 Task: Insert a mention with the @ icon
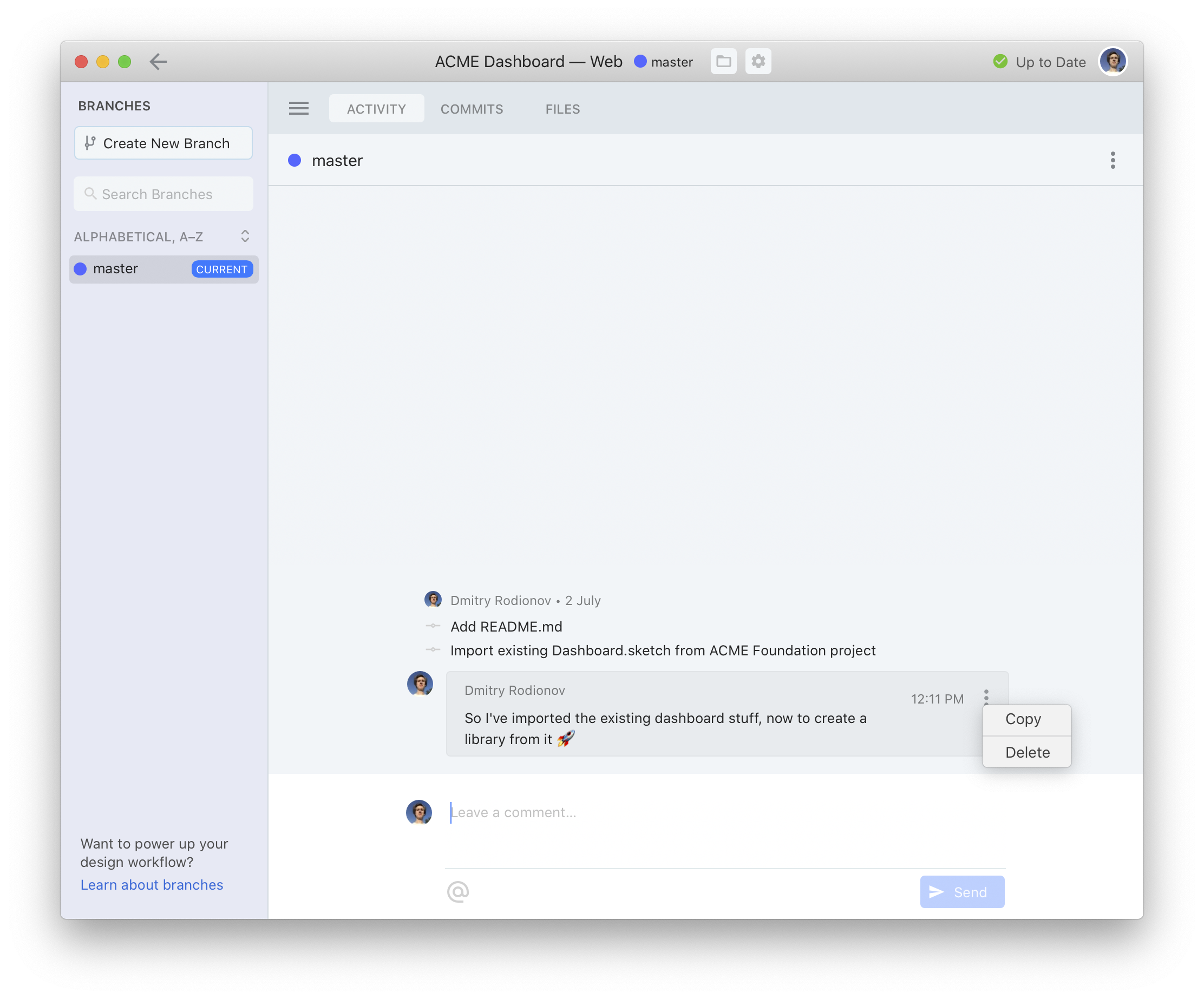click(x=457, y=891)
